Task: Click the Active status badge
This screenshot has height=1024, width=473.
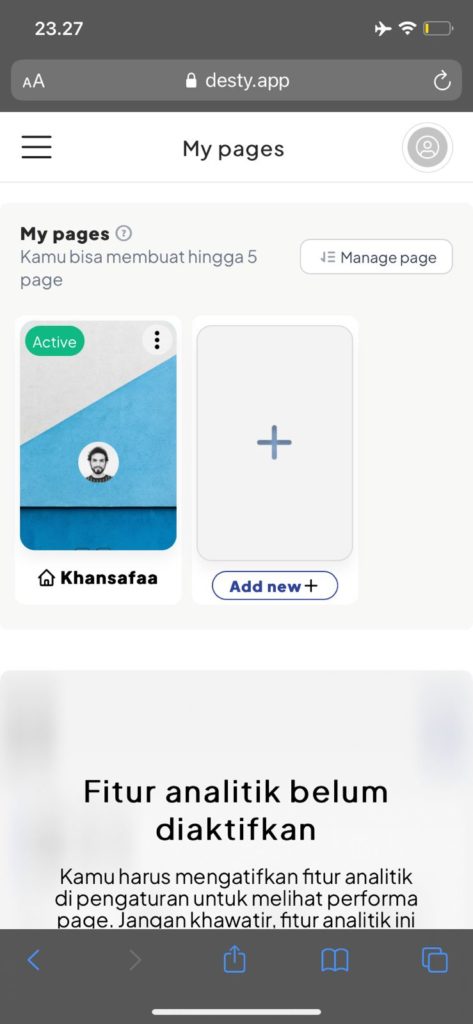Action: point(55,342)
